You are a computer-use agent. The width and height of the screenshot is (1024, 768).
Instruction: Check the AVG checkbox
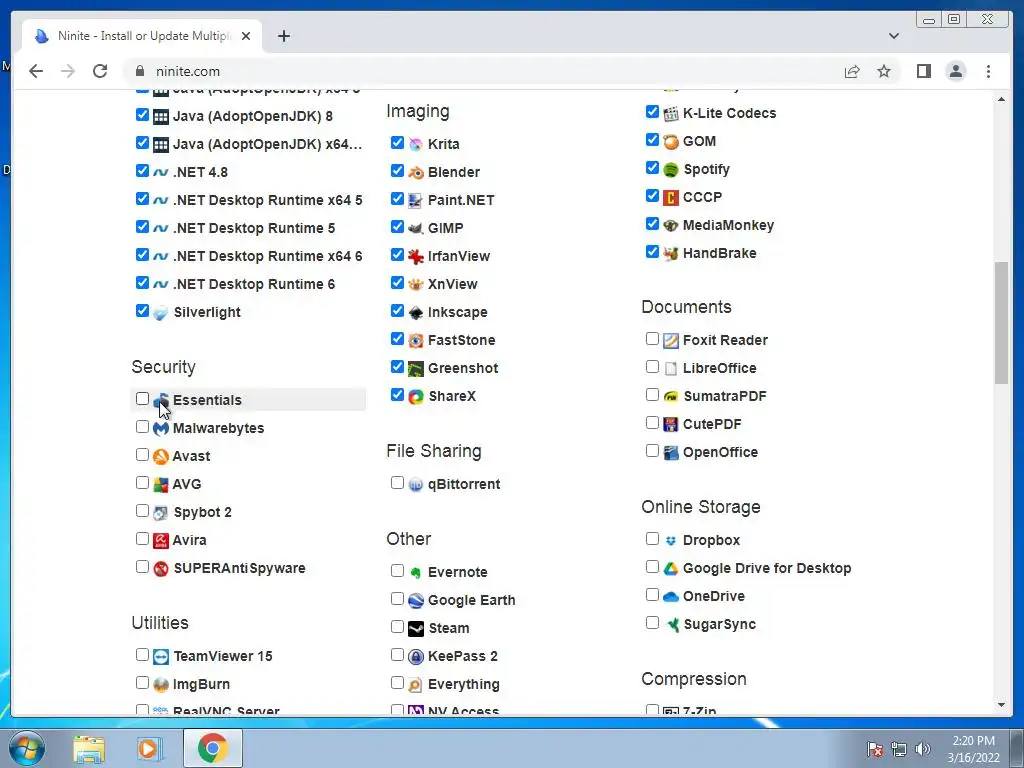142,483
